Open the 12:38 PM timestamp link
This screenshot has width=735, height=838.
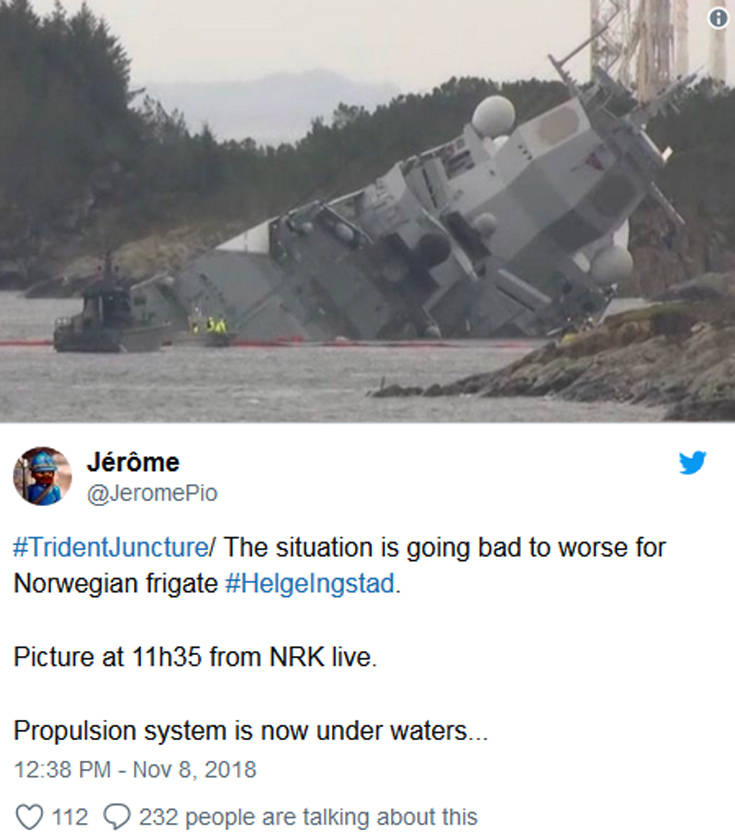[62, 770]
